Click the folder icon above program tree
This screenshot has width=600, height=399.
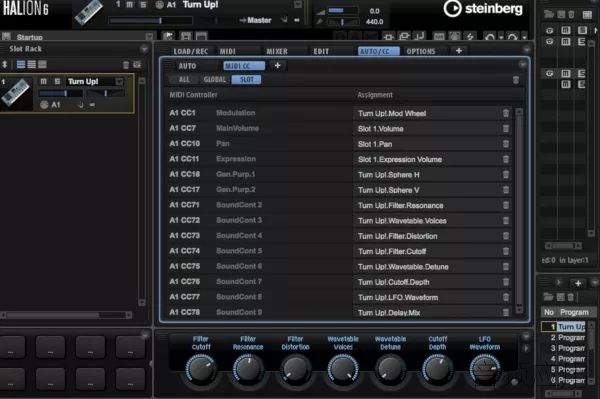tap(549, 15)
